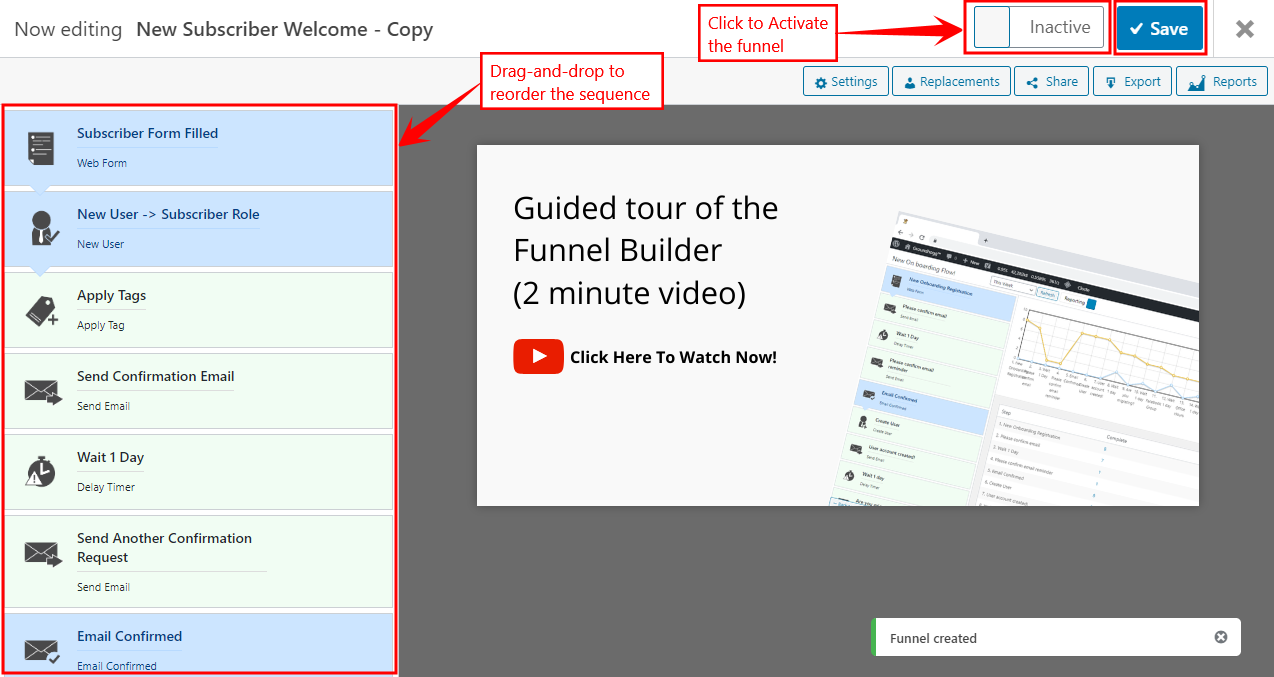Open the Replacements menu

point(950,82)
